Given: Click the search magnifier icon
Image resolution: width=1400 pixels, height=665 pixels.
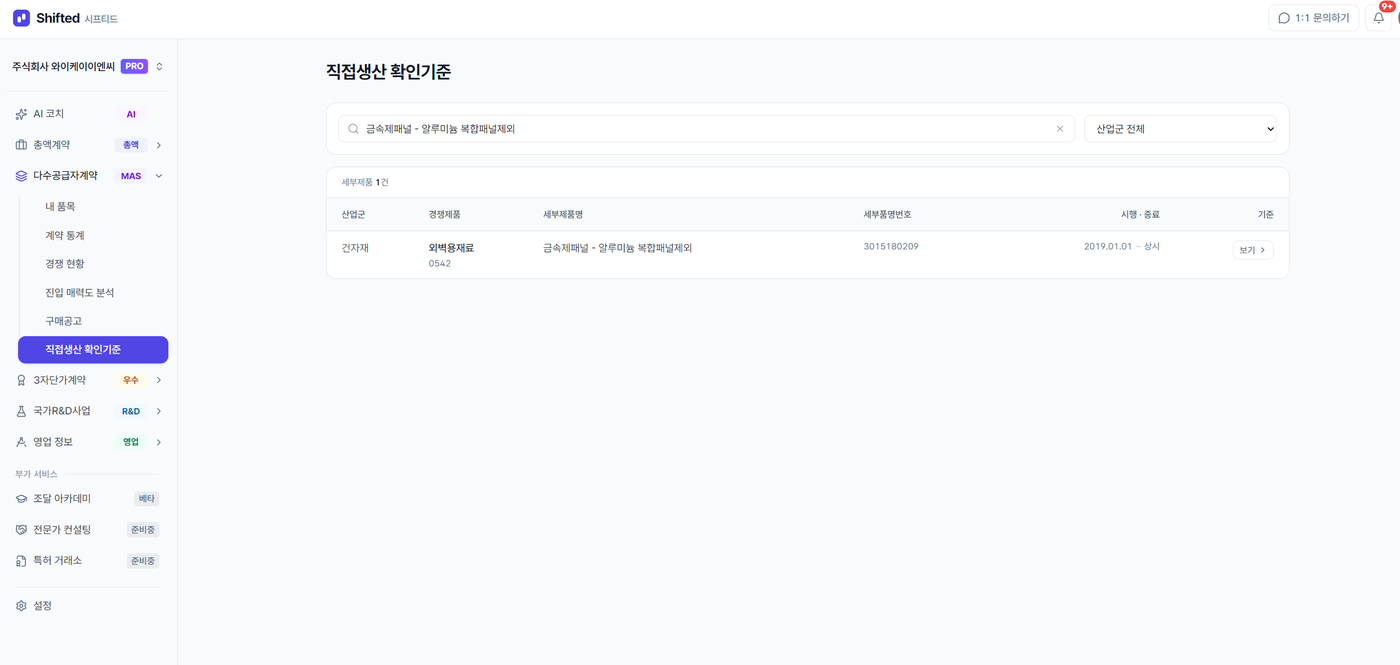Looking at the screenshot, I should tap(353, 129).
